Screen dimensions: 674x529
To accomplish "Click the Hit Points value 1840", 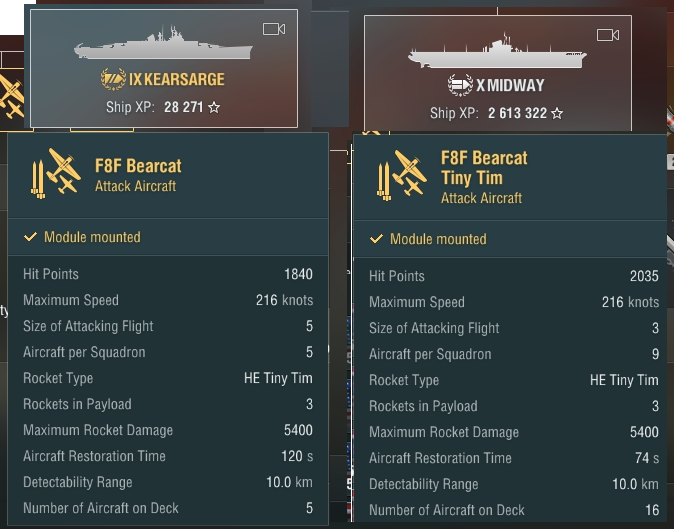I will tap(298, 274).
